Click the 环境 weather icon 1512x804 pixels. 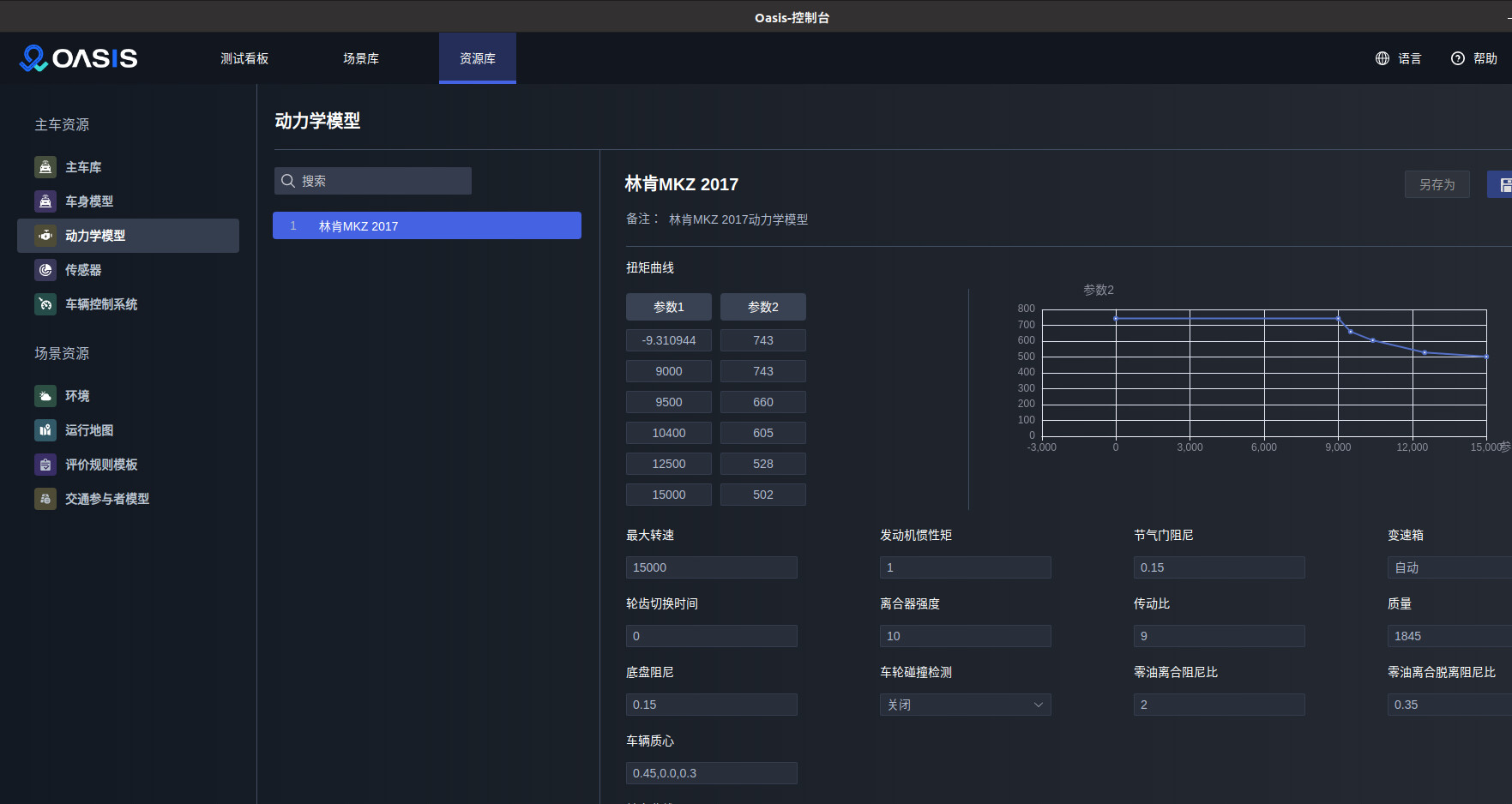pyautogui.click(x=45, y=396)
